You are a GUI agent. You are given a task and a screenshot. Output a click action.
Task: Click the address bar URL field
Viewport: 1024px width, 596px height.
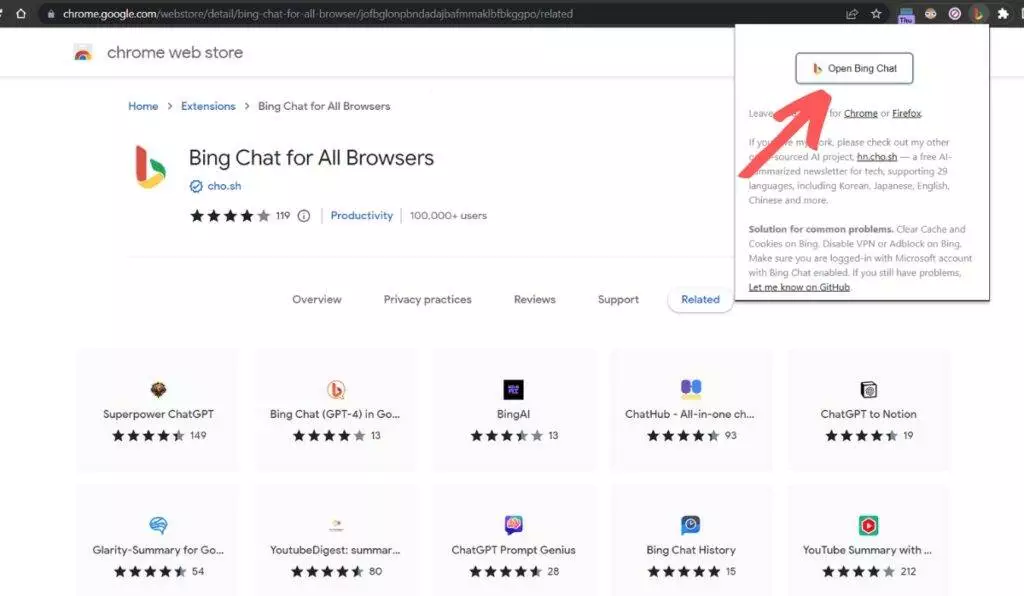(317, 14)
